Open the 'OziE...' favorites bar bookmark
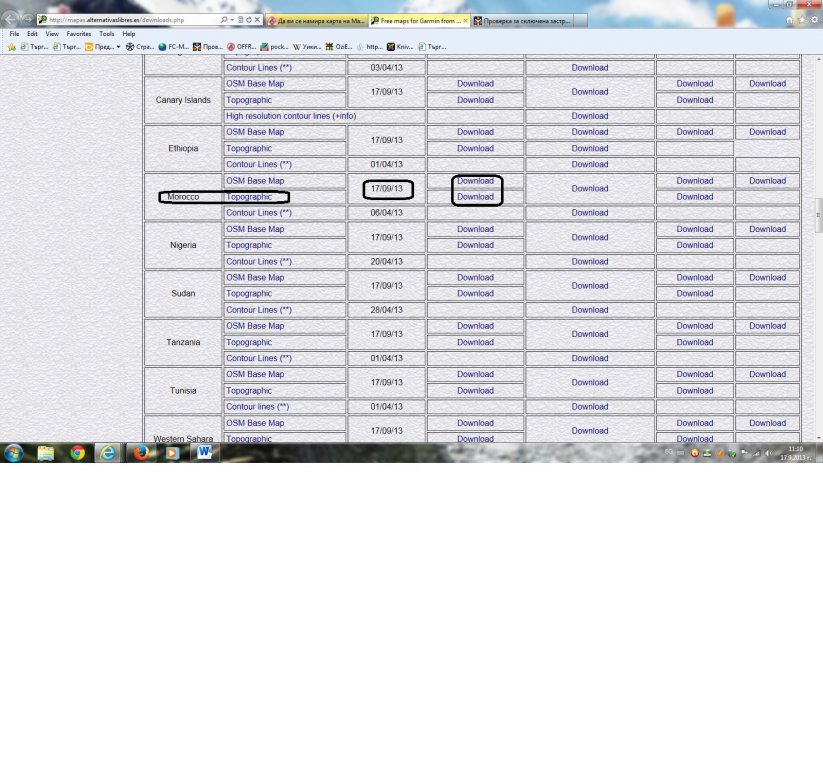This screenshot has height=768, width=823. (339, 47)
